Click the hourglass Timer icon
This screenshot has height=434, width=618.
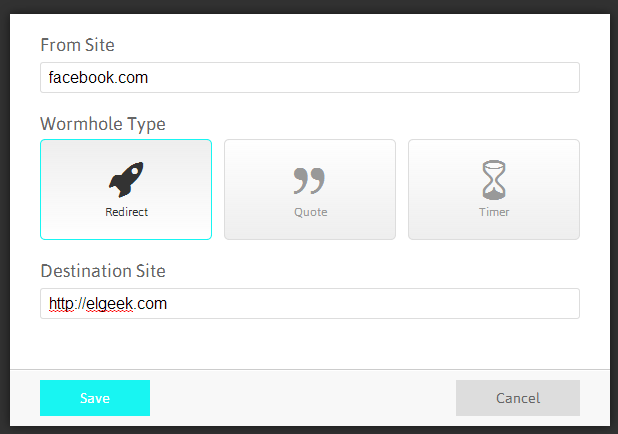[494, 180]
